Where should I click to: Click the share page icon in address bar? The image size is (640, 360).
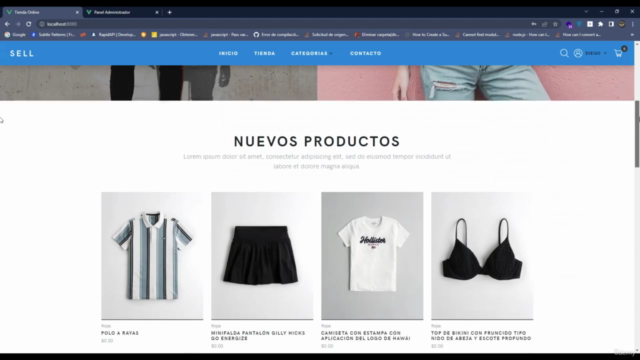point(544,24)
